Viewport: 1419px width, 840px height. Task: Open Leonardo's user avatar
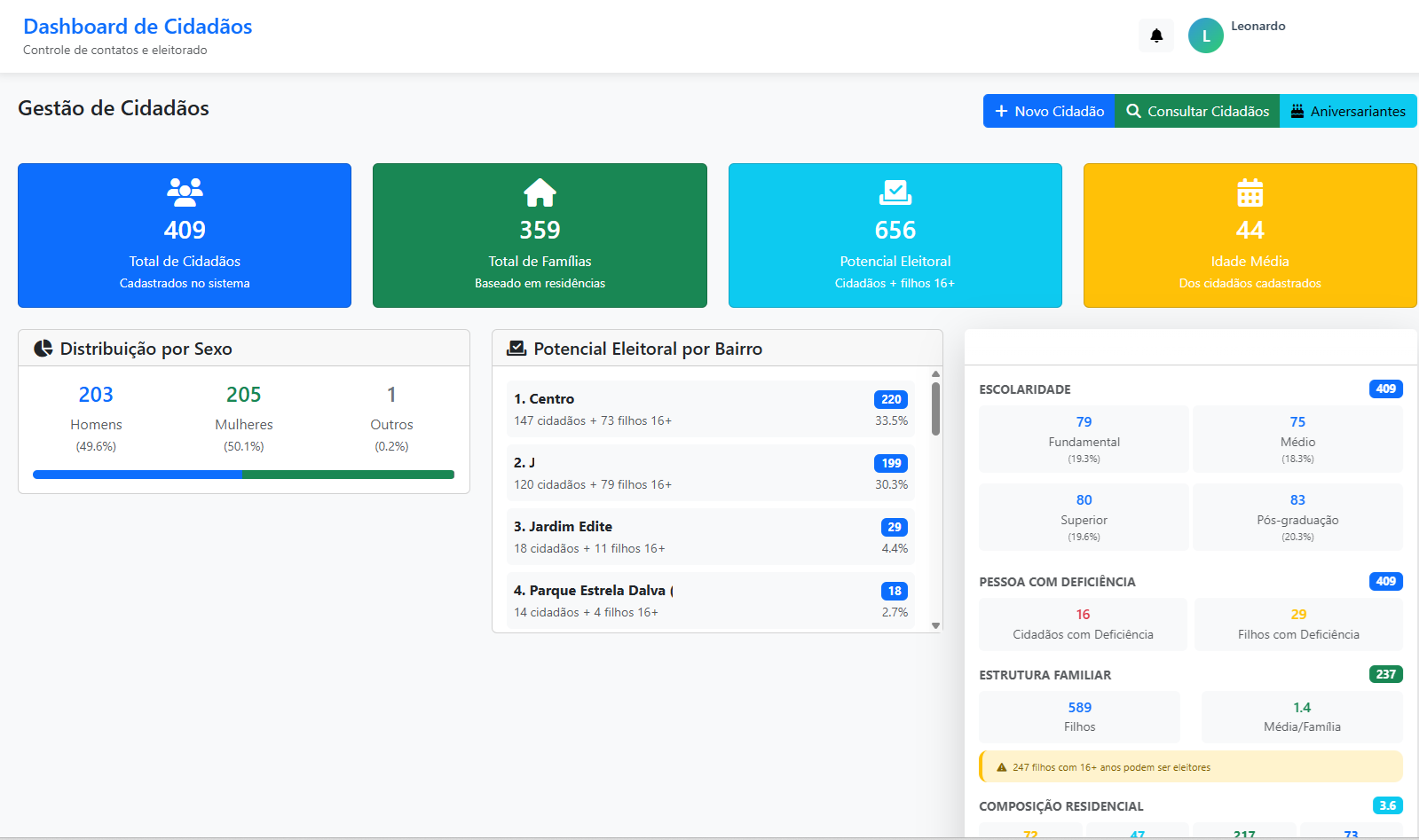[1205, 35]
